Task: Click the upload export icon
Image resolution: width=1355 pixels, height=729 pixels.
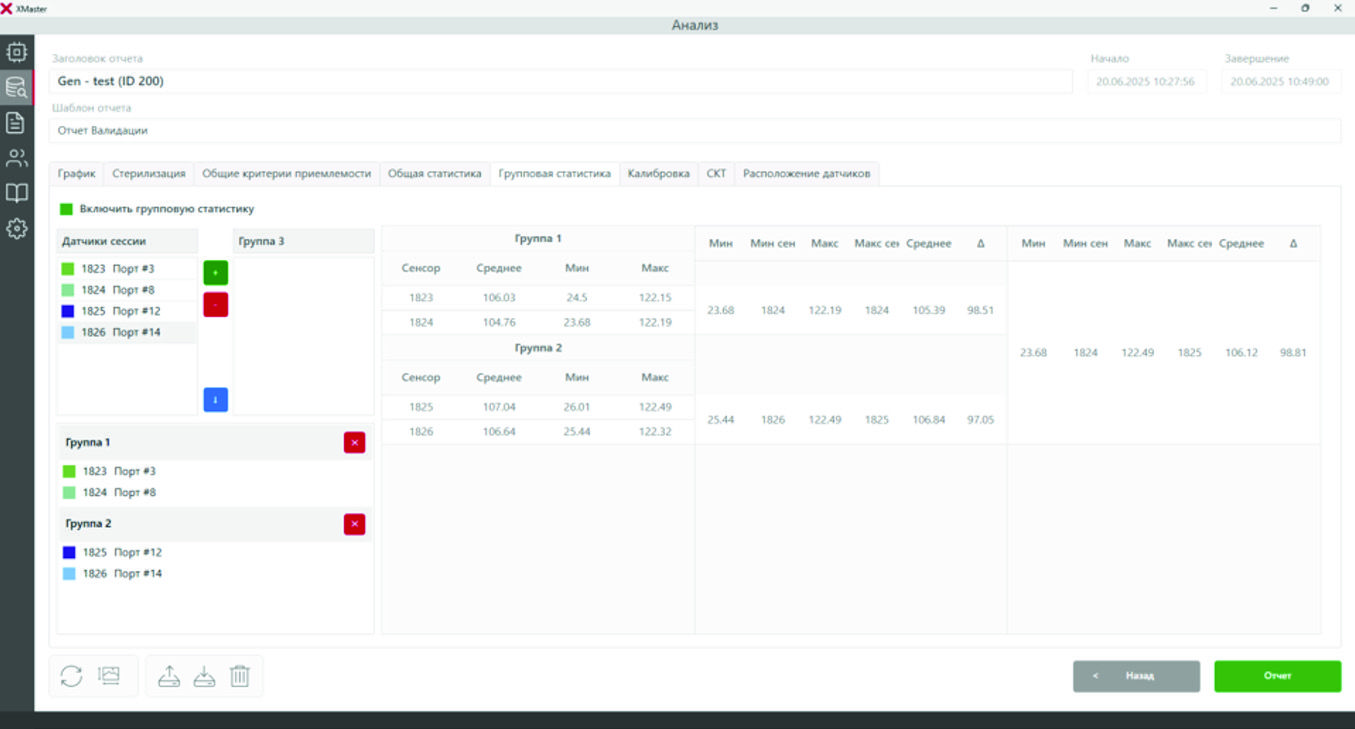Action: click(x=170, y=676)
